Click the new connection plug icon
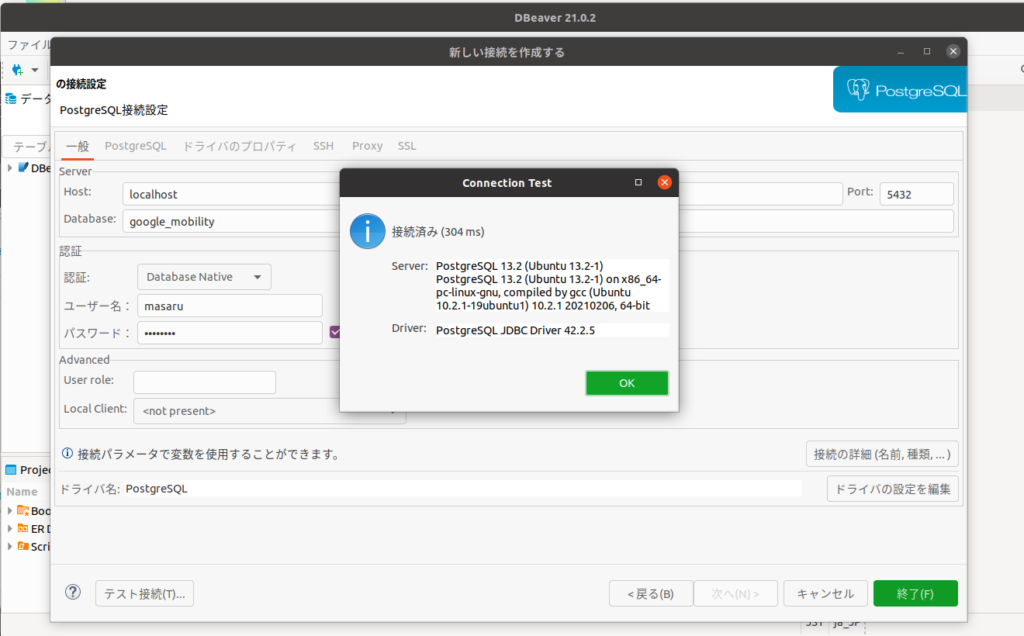Viewport: 1024px width, 636px height. (17, 70)
